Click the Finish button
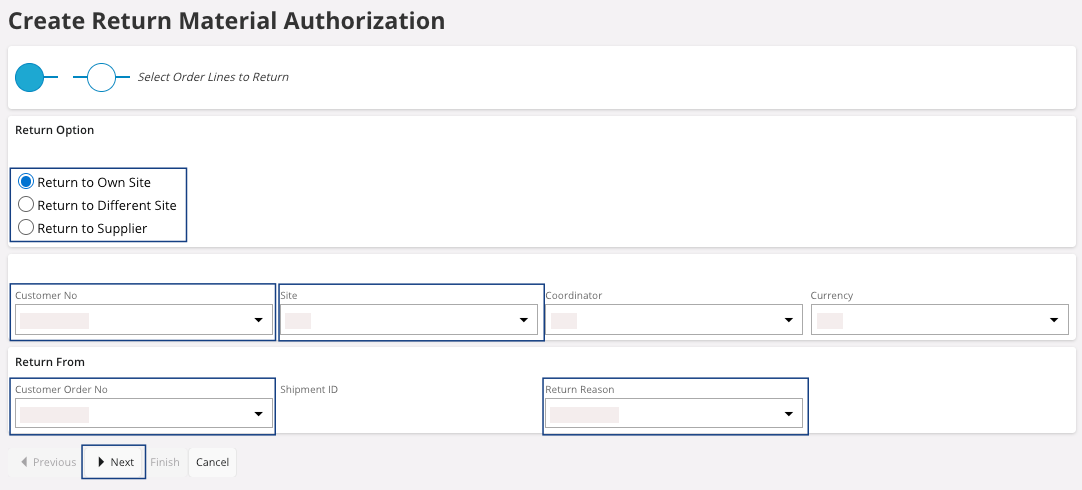 [x=165, y=462]
